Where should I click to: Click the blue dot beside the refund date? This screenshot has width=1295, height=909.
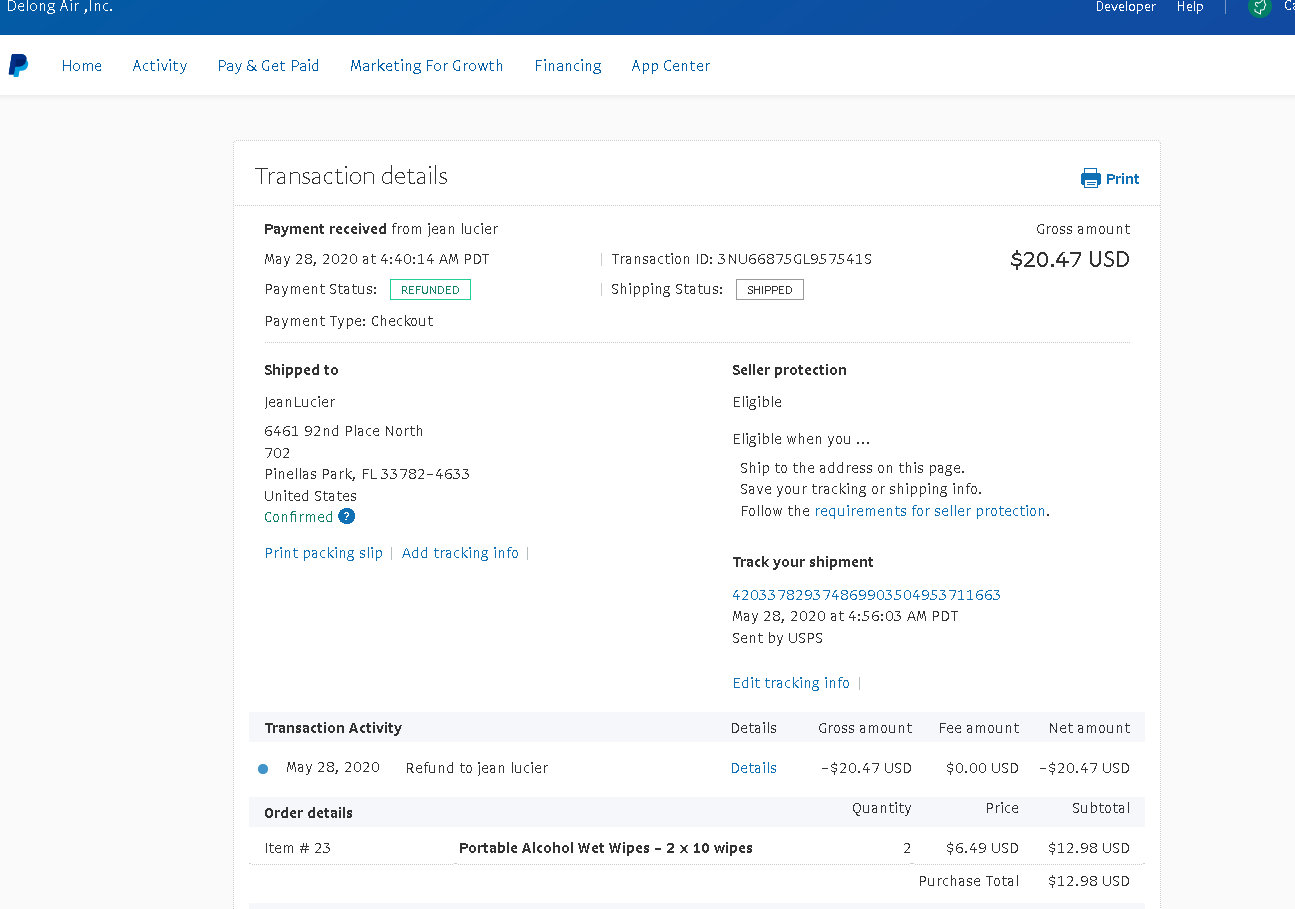click(263, 769)
